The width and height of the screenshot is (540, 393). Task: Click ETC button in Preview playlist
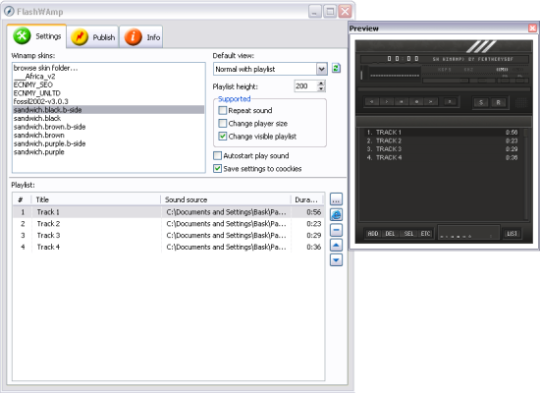pyautogui.click(x=425, y=234)
